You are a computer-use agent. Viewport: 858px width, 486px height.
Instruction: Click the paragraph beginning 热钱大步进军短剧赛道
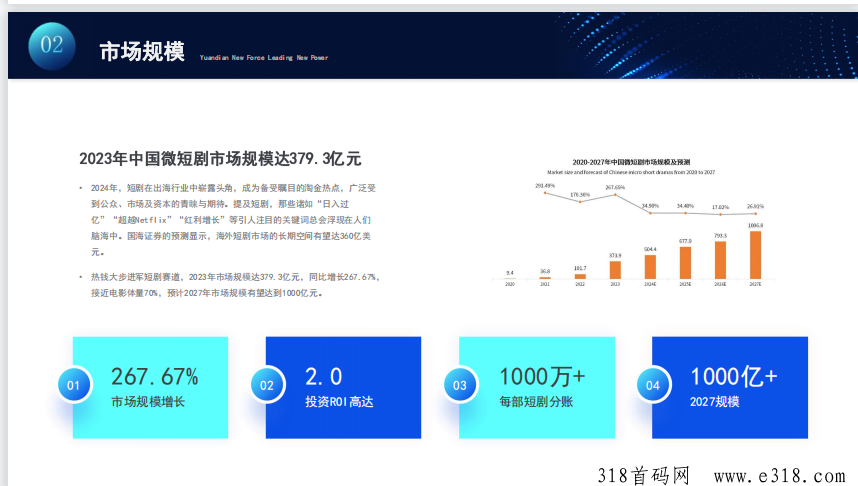click(235, 285)
